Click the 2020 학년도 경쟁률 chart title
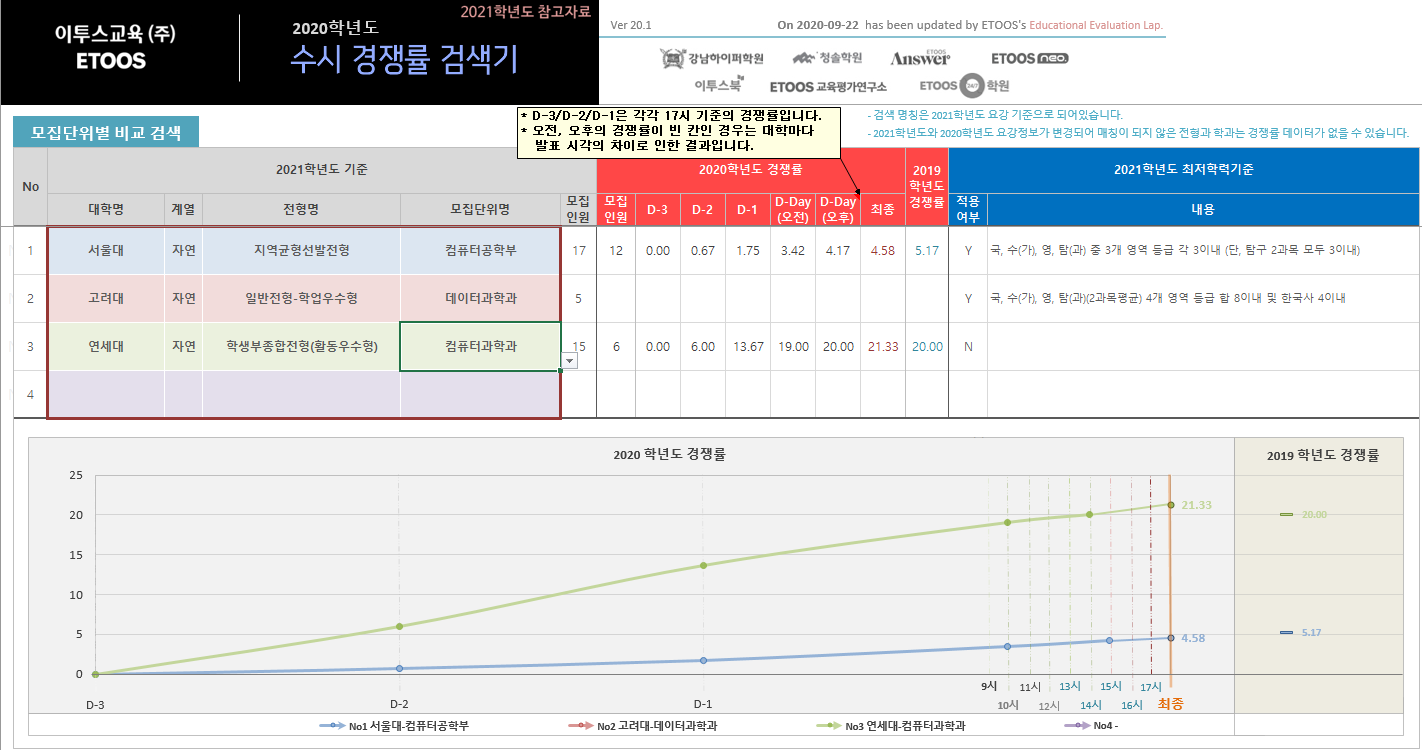 670,454
